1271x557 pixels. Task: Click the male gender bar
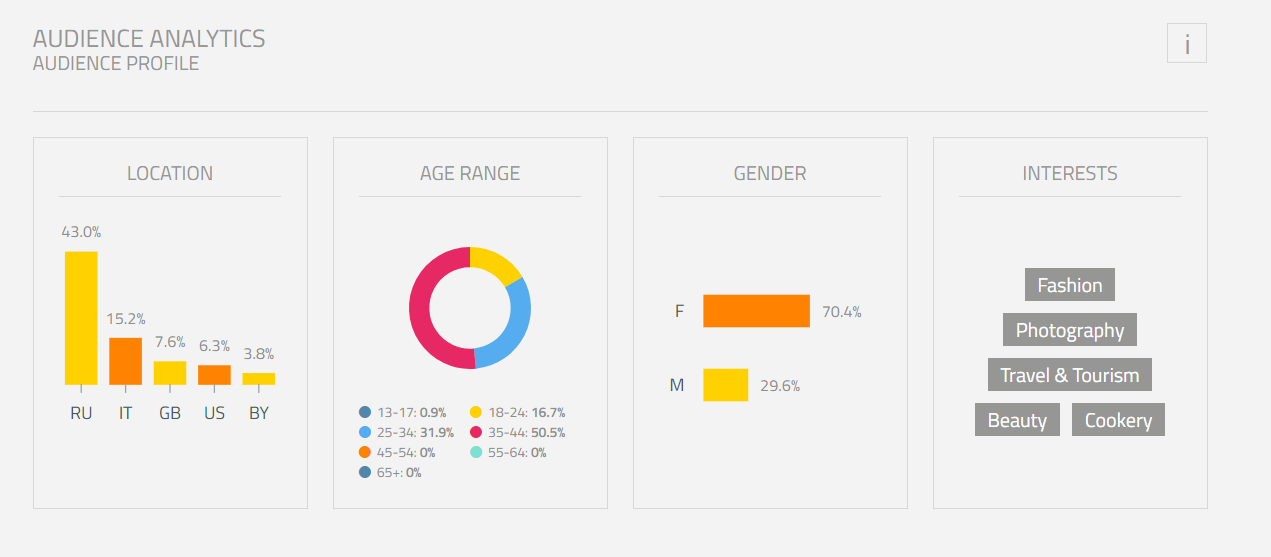click(725, 385)
